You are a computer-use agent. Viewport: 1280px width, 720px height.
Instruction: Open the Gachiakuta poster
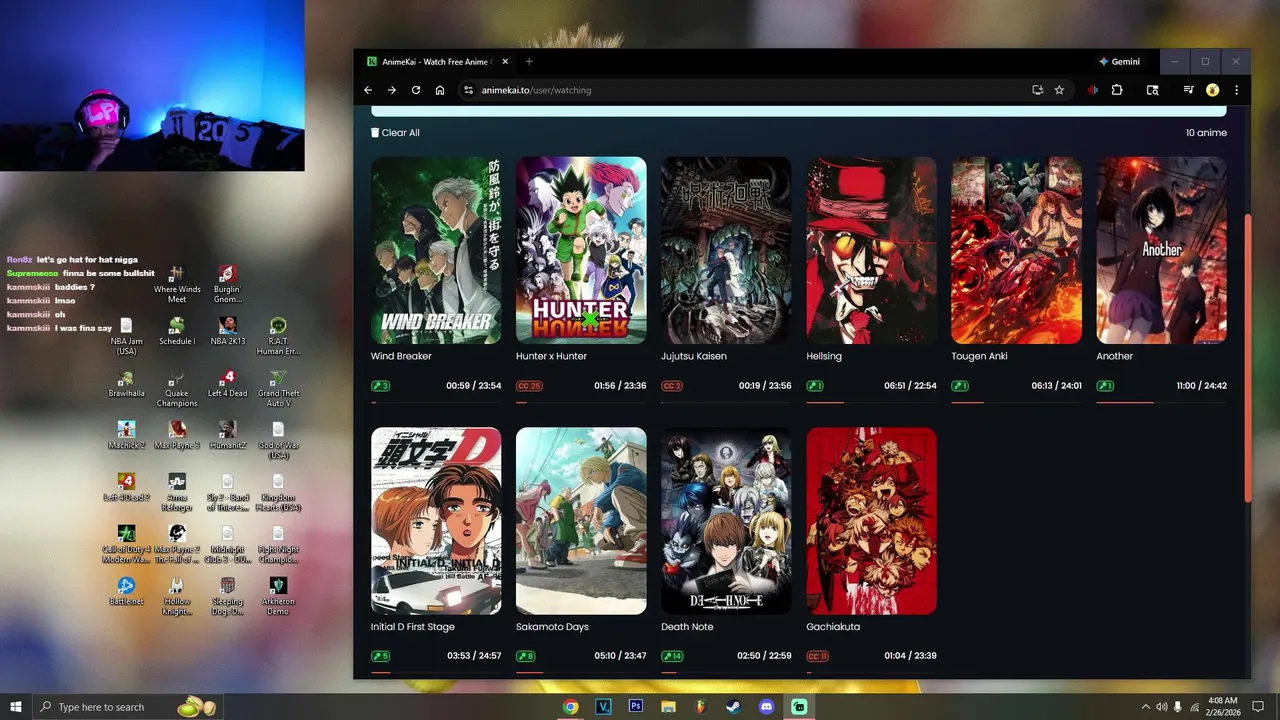tap(871, 521)
